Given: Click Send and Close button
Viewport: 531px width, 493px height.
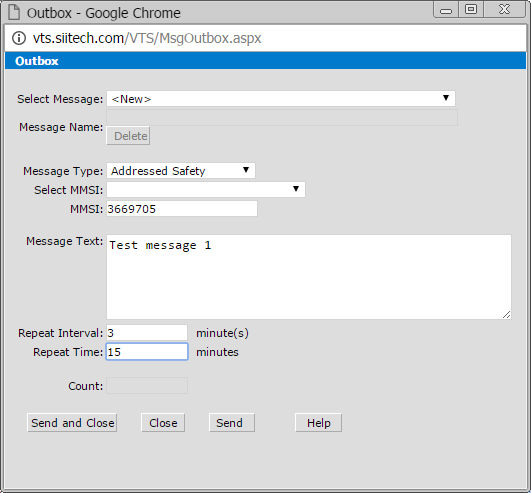Looking at the screenshot, I should pyautogui.click(x=72, y=423).
